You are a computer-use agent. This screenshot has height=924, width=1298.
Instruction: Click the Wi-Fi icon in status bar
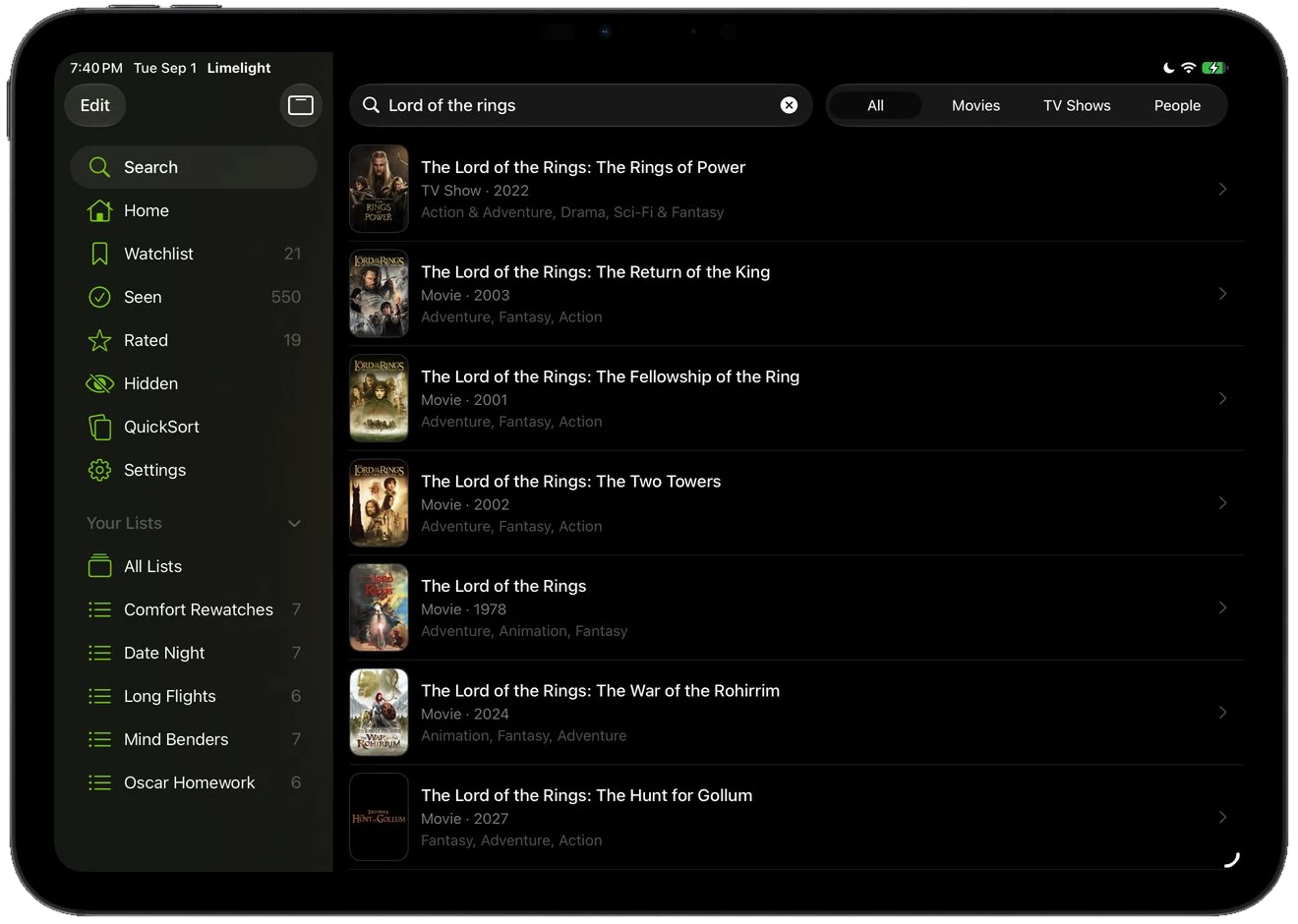tap(1188, 68)
